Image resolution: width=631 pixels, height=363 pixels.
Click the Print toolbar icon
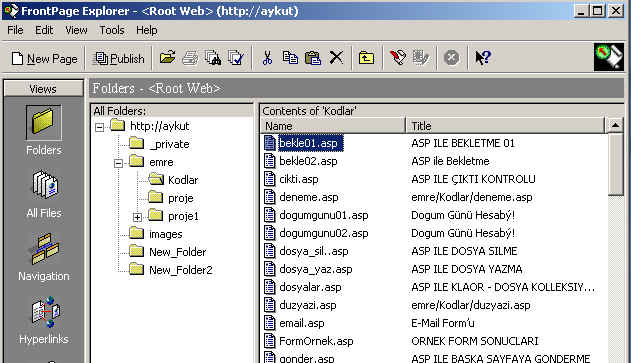coord(190,58)
